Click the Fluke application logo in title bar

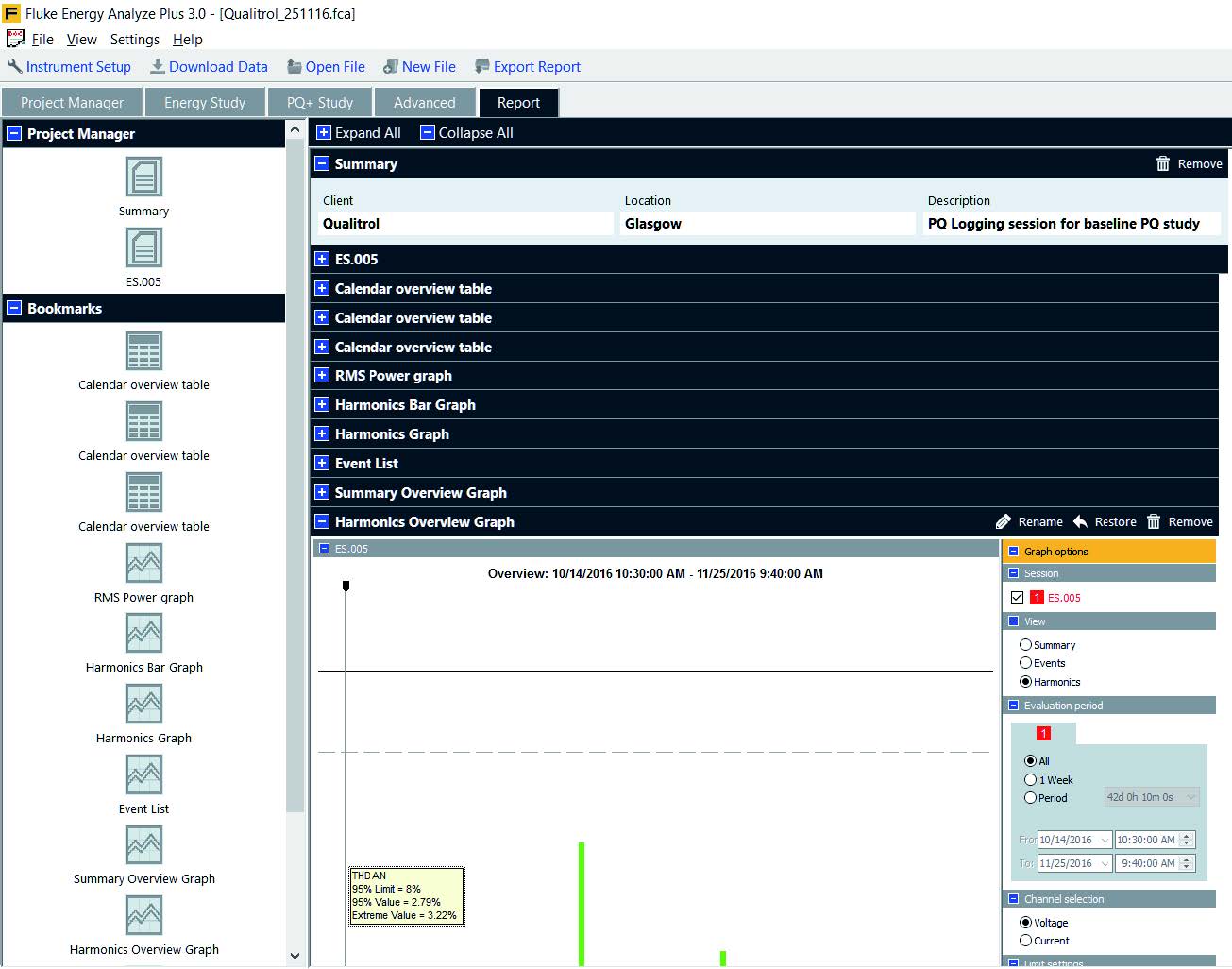pyautogui.click(x=11, y=13)
